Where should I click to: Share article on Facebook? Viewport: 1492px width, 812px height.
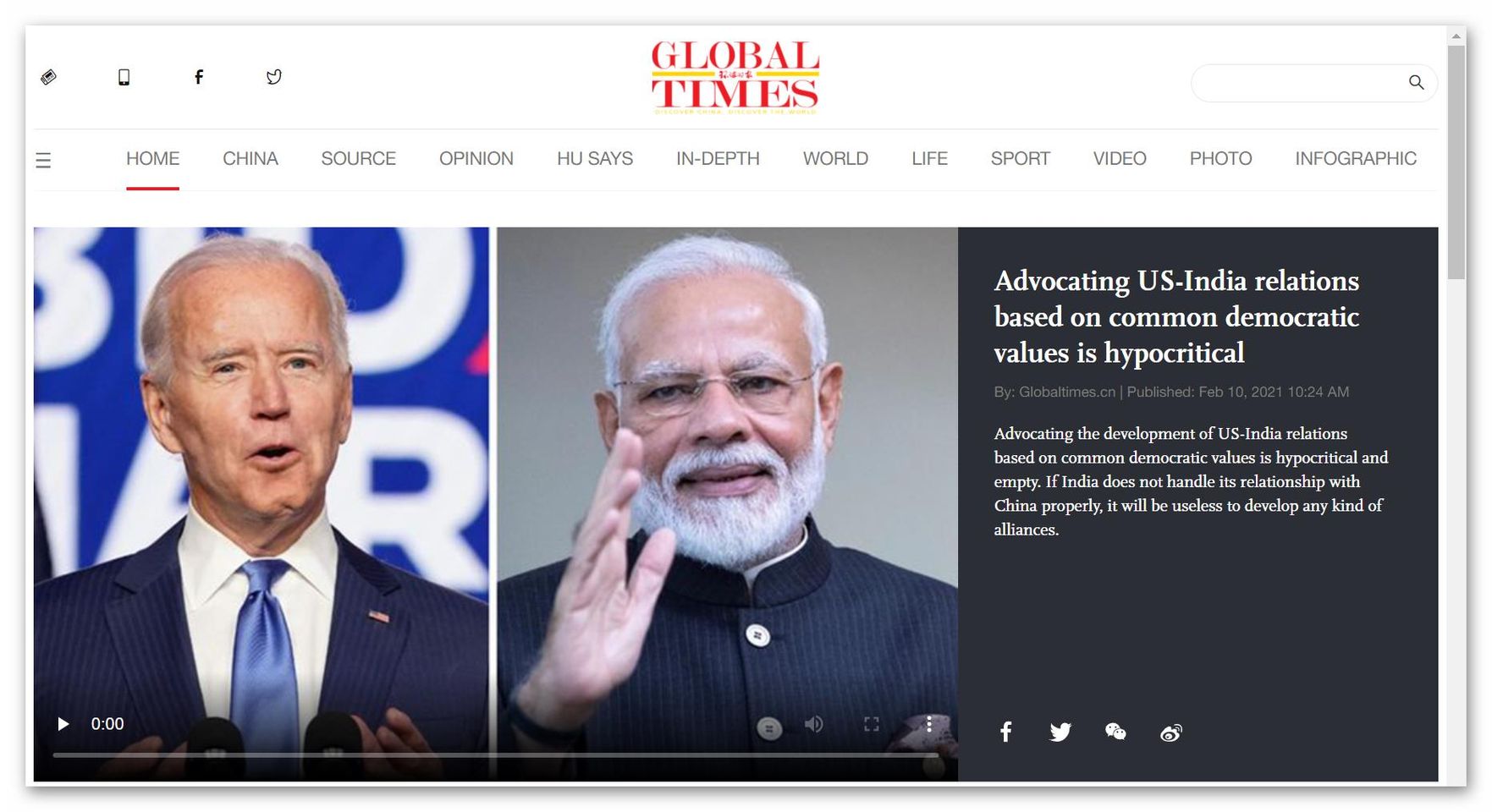pos(1005,732)
